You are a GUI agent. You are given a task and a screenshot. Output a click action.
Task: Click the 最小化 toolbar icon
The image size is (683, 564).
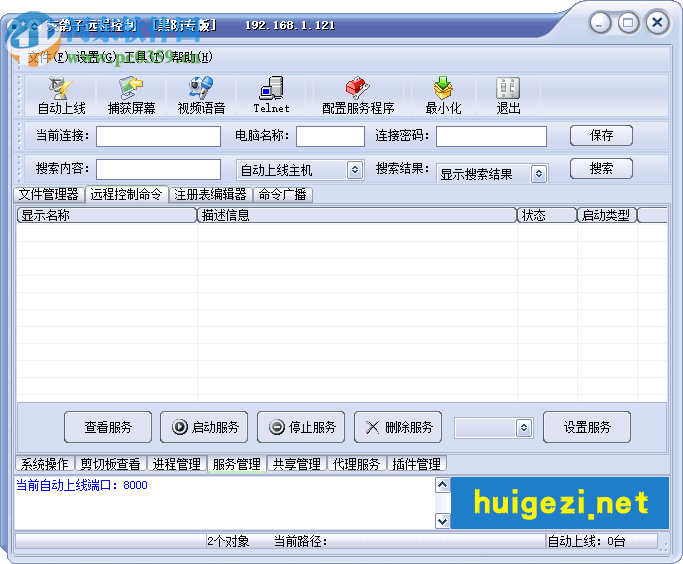(443, 95)
